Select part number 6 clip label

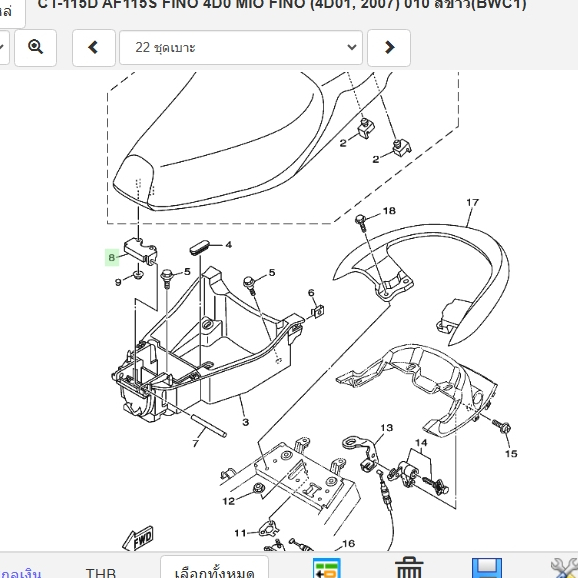(x=311, y=293)
